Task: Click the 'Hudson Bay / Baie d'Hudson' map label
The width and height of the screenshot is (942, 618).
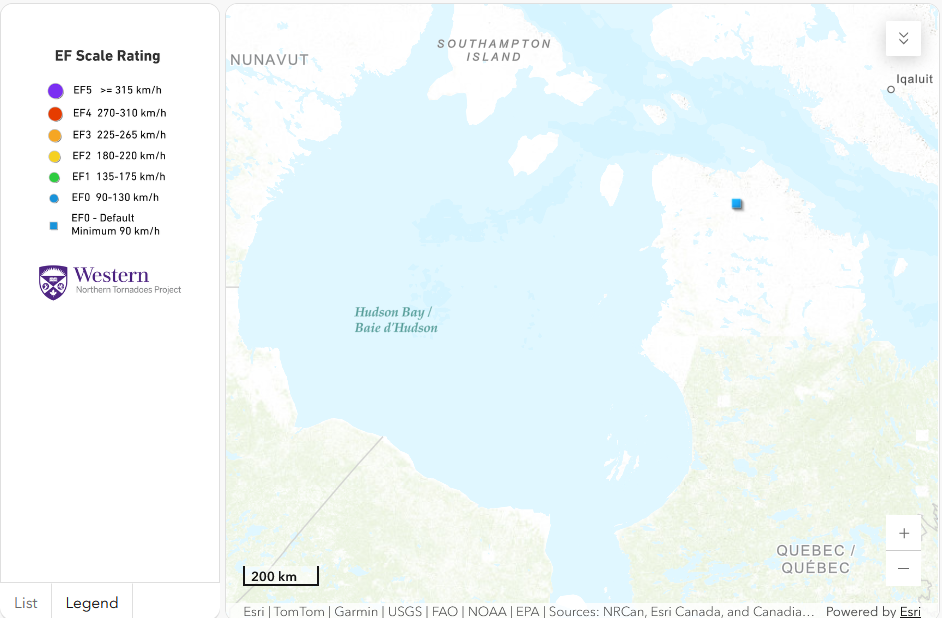Action: pyautogui.click(x=396, y=320)
